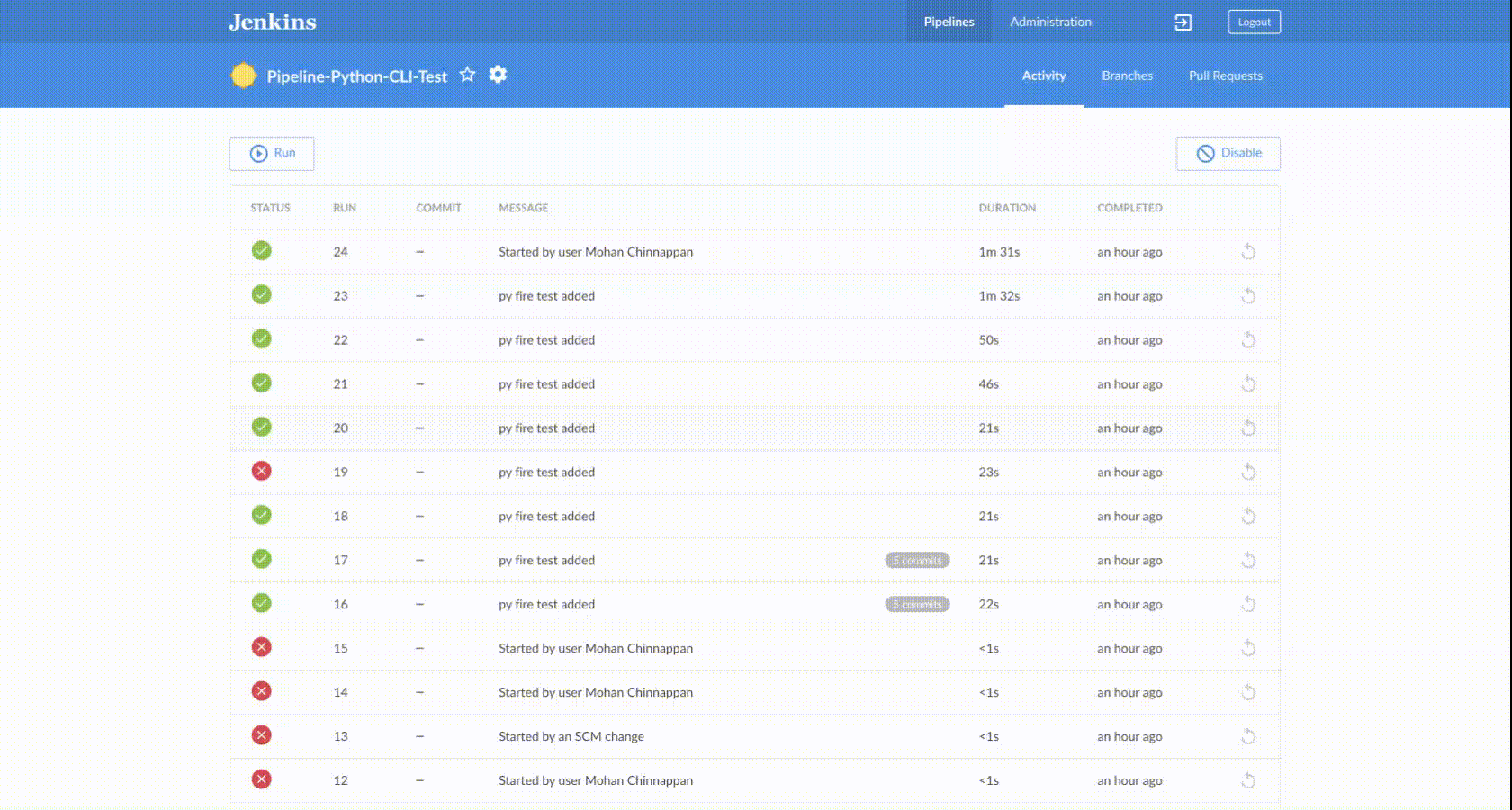Click the Run button
Image resolution: width=1512 pixels, height=810 pixels.
[x=272, y=153]
